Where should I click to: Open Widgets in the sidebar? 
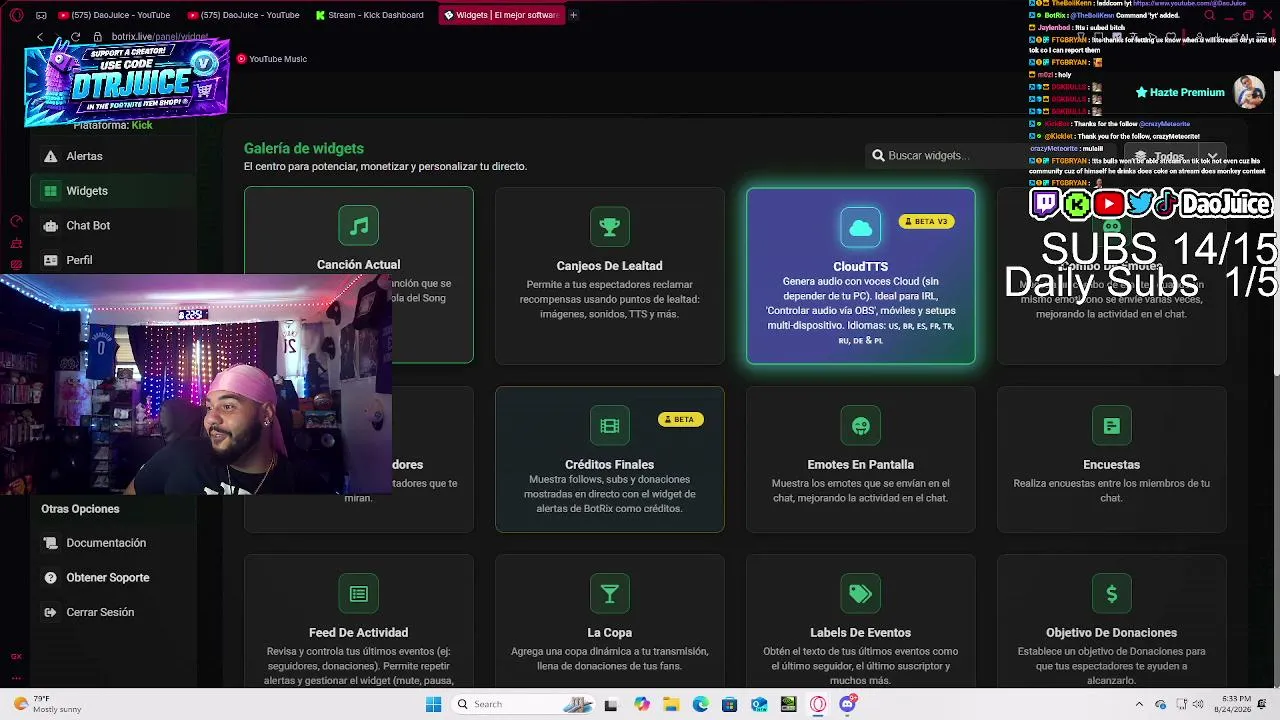112,191
